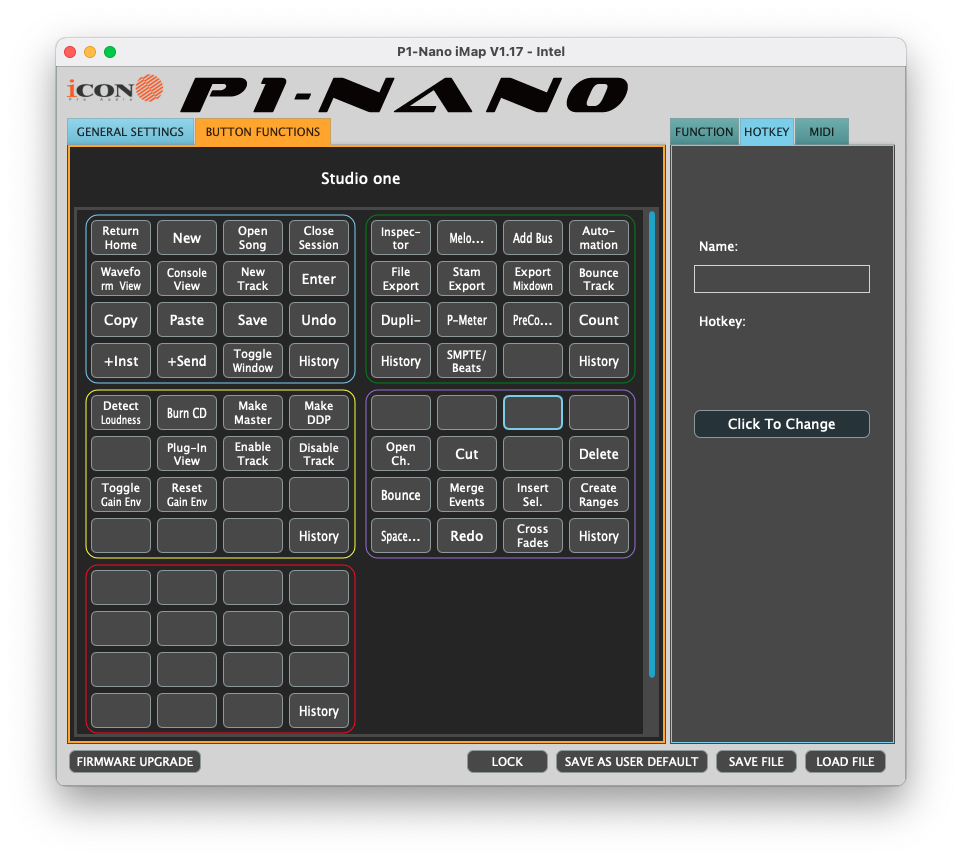Select the Save pad
962x860 pixels.
click(253, 320)
